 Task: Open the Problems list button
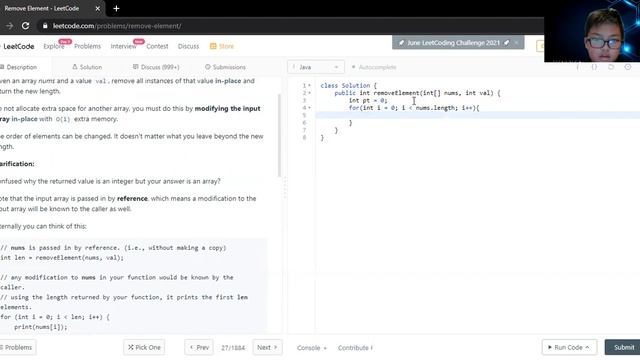point(18,347)
